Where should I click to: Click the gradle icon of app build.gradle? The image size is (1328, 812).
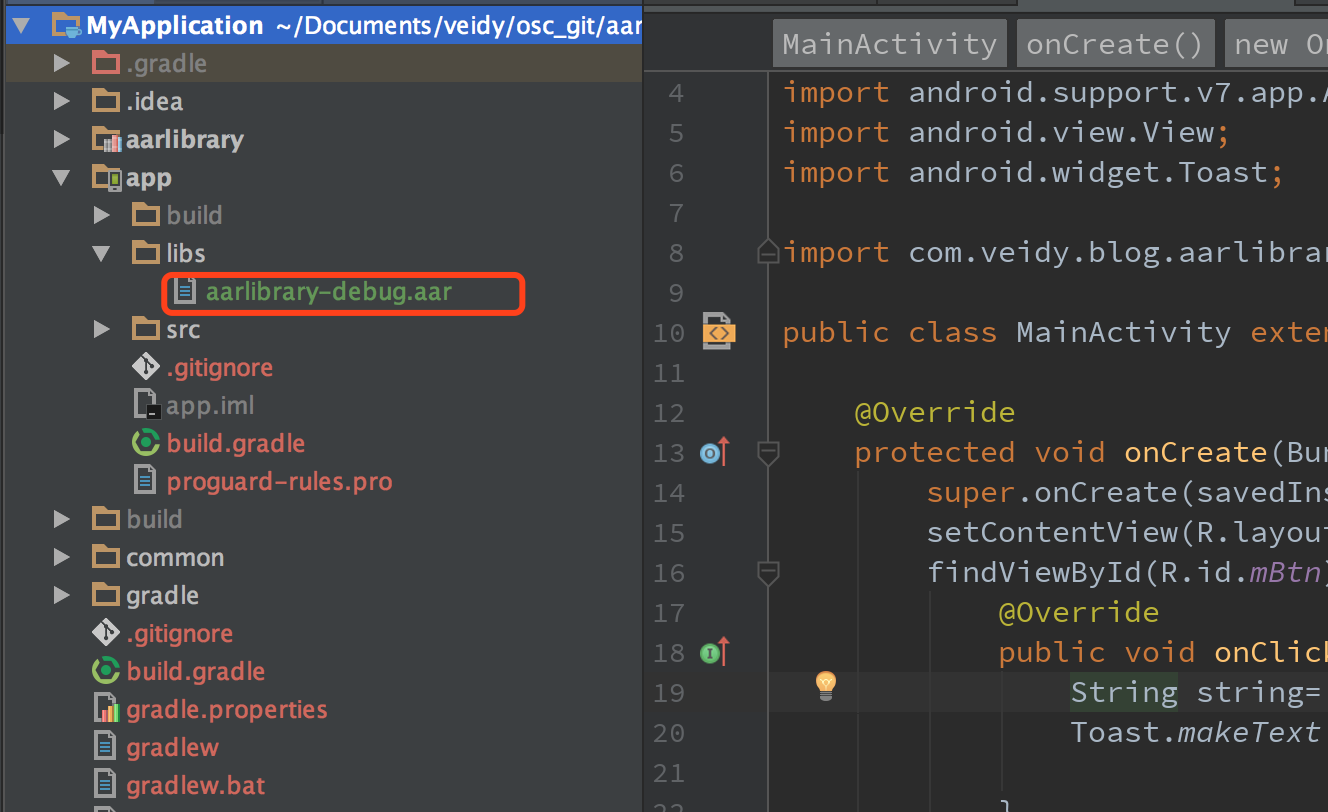pos(146,444)
